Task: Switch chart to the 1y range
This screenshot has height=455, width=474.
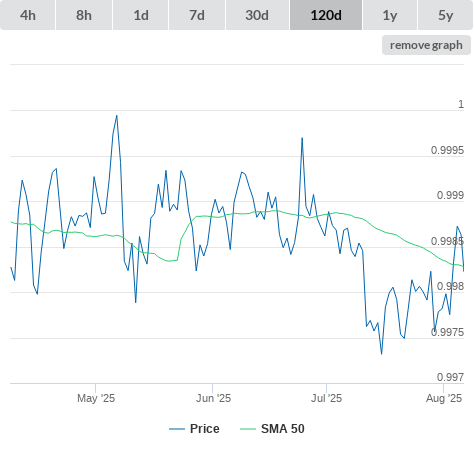Action: tap(390, 15)
